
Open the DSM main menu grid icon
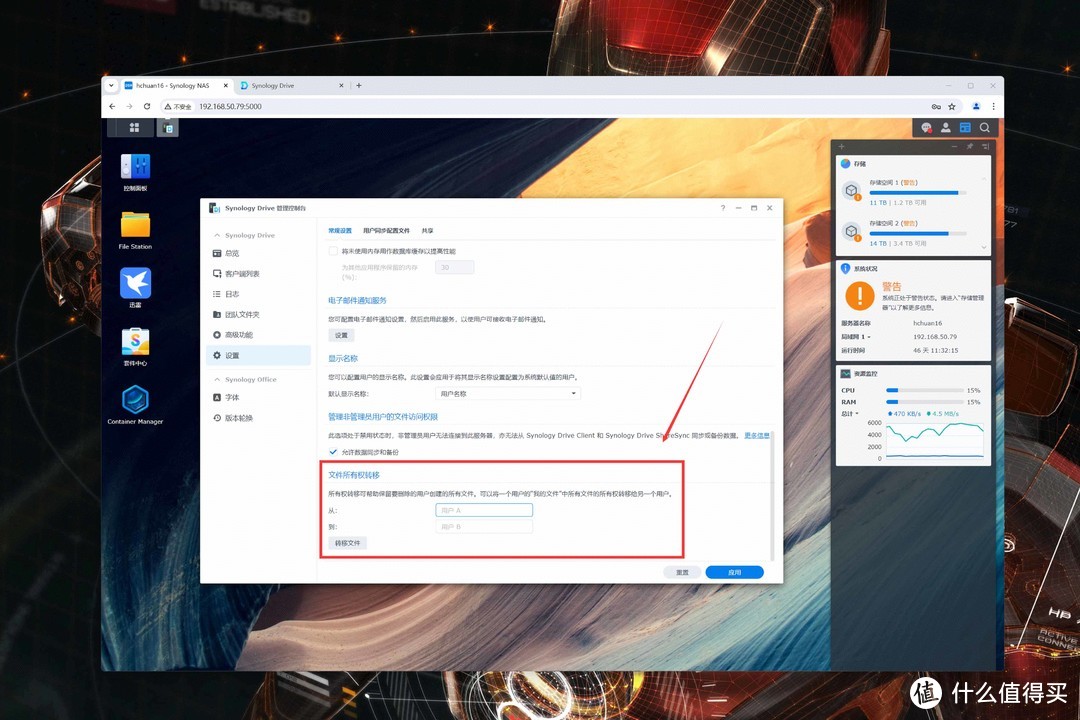[135, 128]
